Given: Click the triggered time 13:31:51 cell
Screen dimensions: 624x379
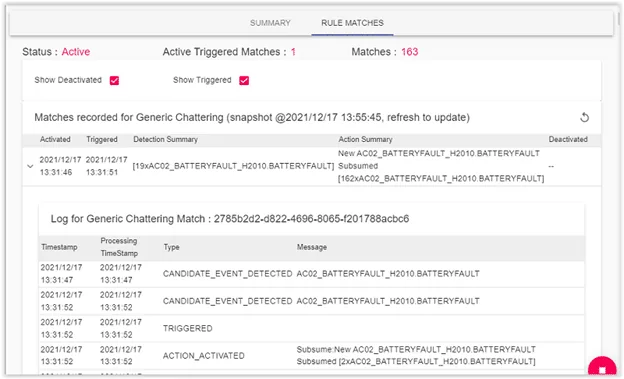Looking at the screenshot, I should pyautogui.click(x=102, y=172).
